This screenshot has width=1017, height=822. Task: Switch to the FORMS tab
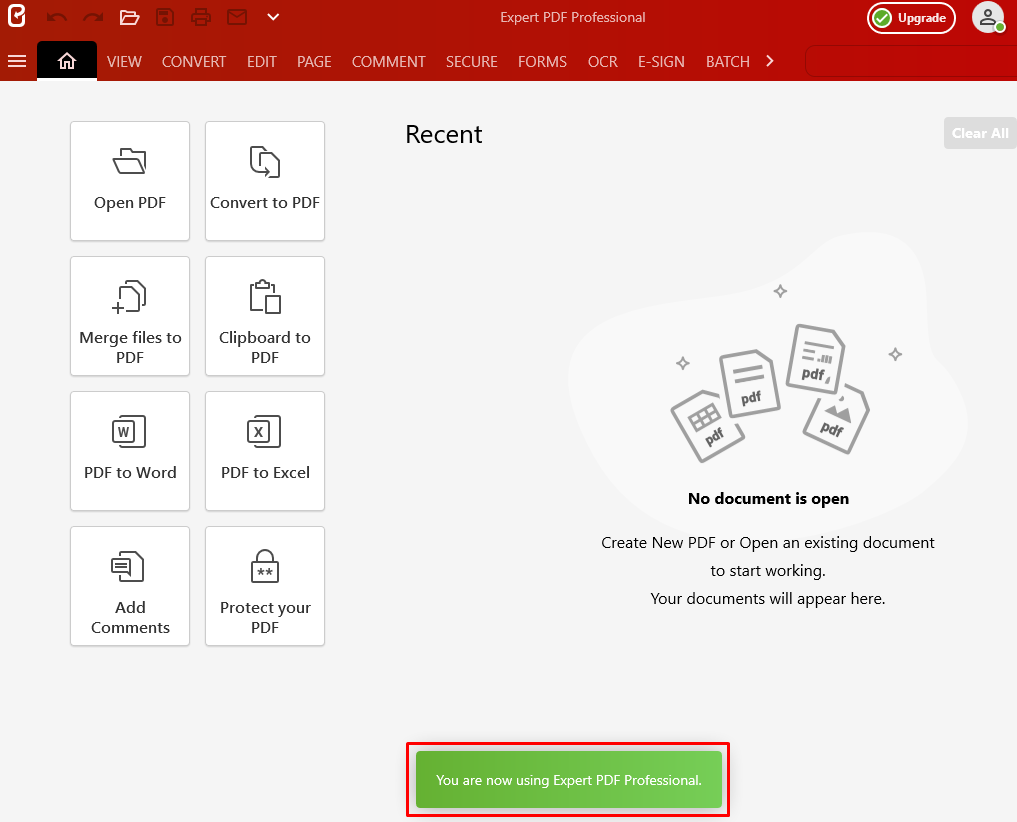pyautogui.click(x=542, y=62)
